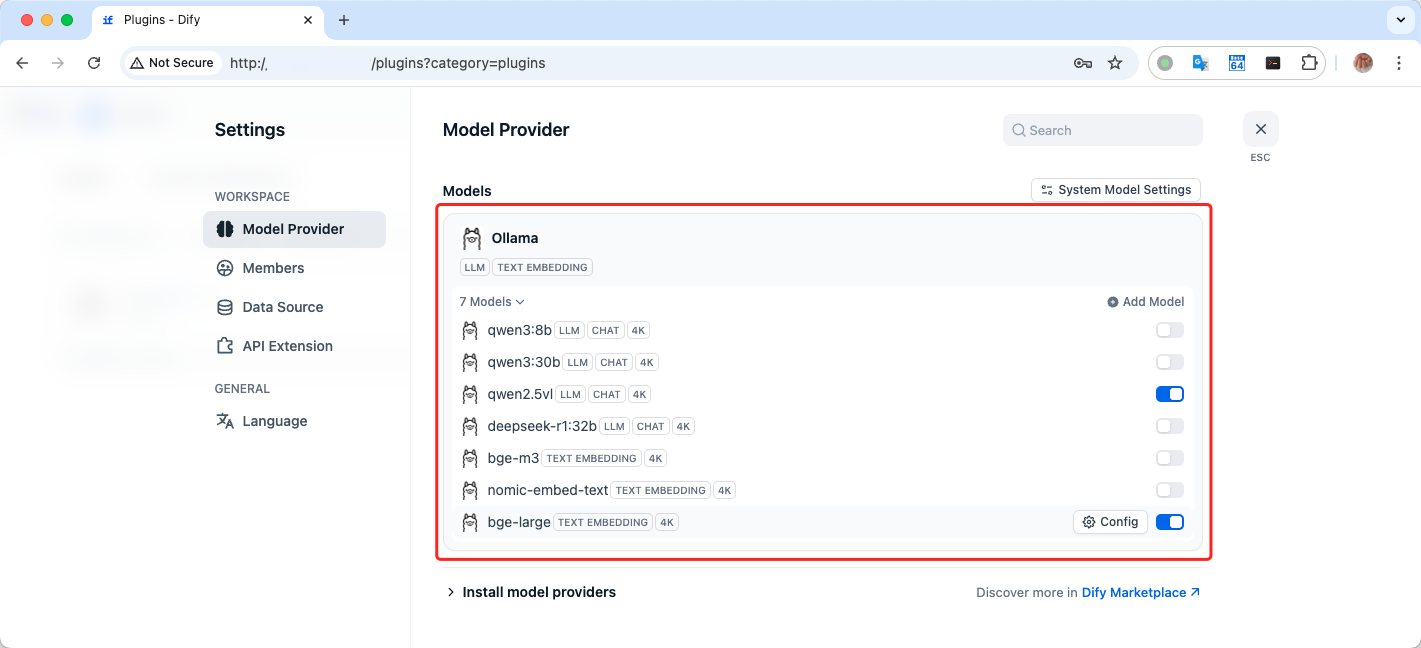Turn off the bge-large model toggle
Viewport: 1421px width, 648px height.
1169,522
